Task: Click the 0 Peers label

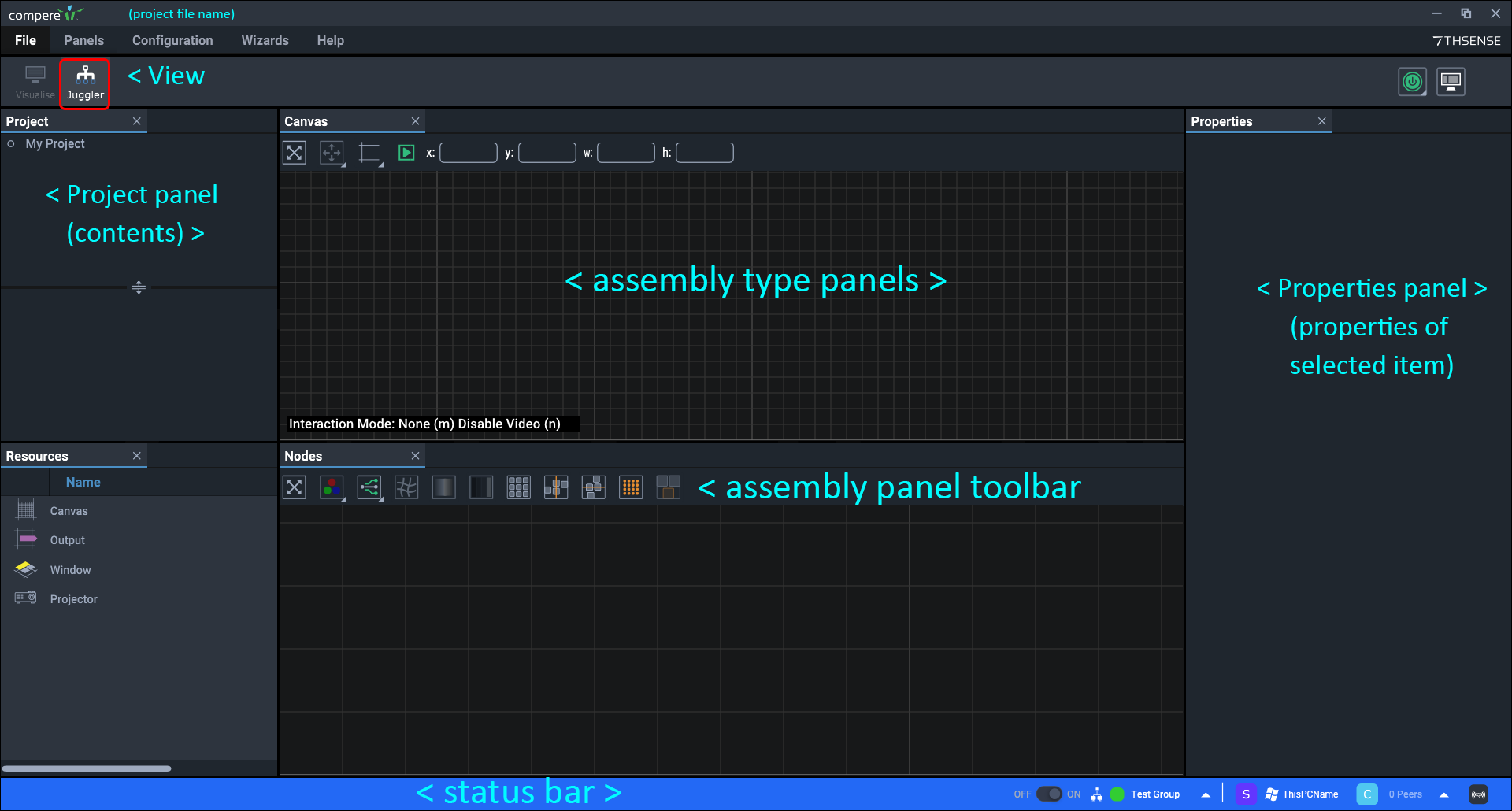Action: coord(1406,794)
